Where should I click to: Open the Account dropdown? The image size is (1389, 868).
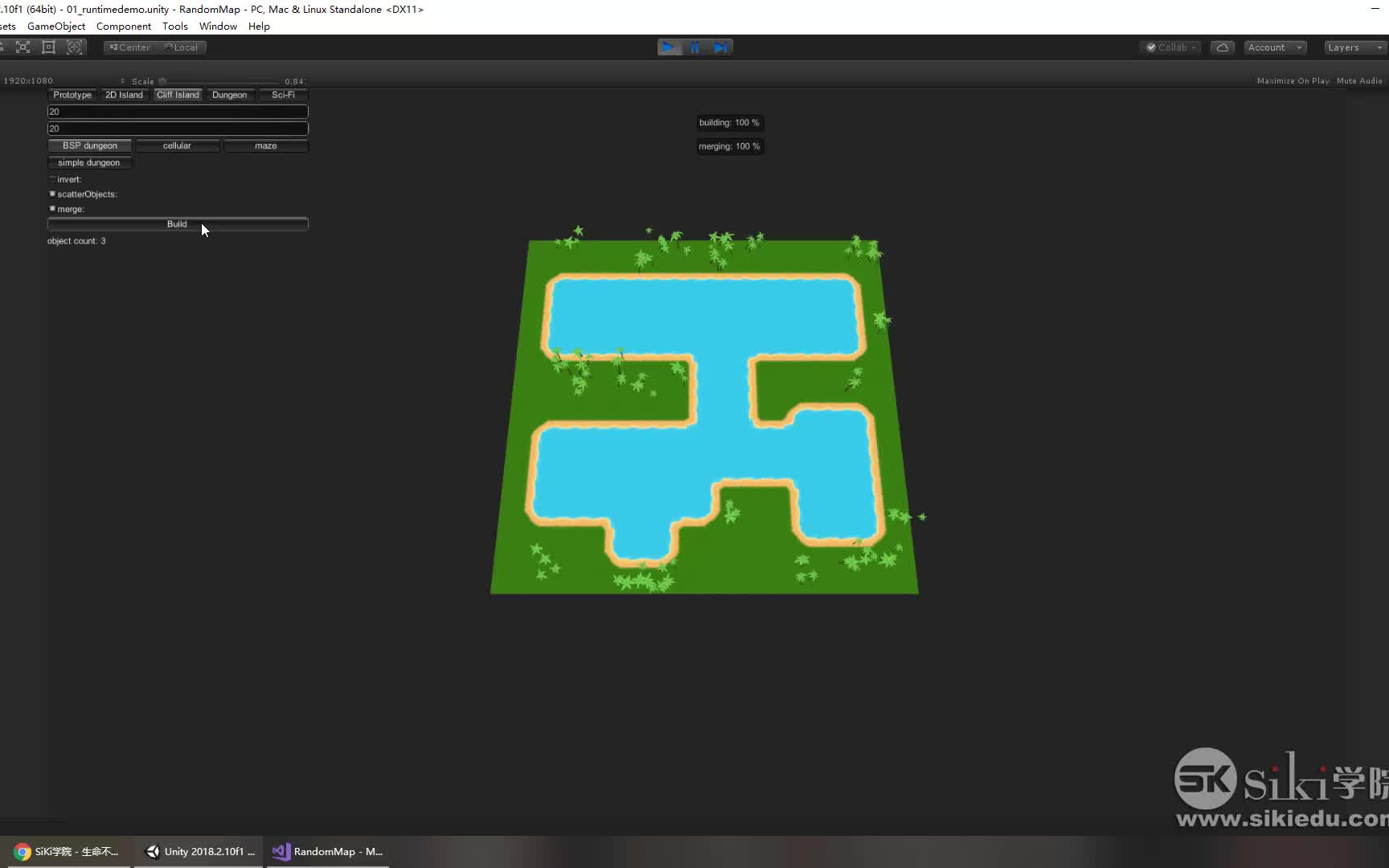pyautogui.click(x=1275, y=47)
